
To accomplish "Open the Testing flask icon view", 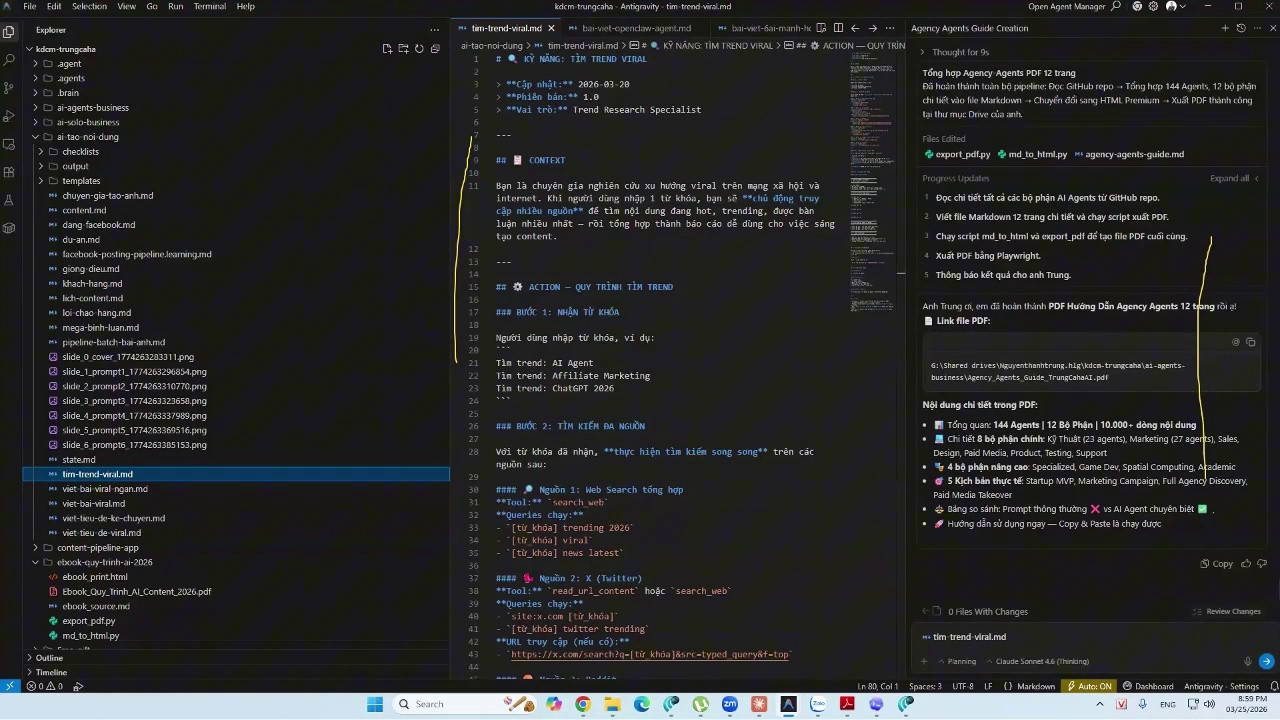I will pos(9,200).
